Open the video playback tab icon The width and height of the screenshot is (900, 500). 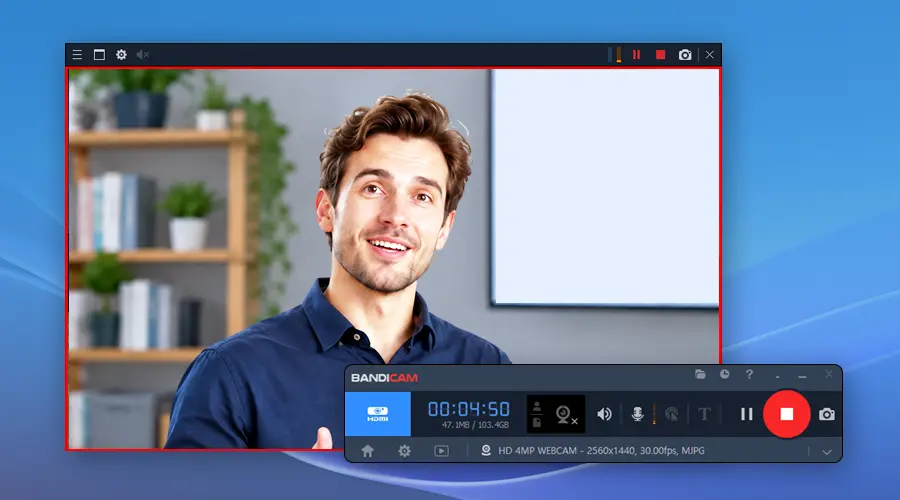click(x=441, y=451)
